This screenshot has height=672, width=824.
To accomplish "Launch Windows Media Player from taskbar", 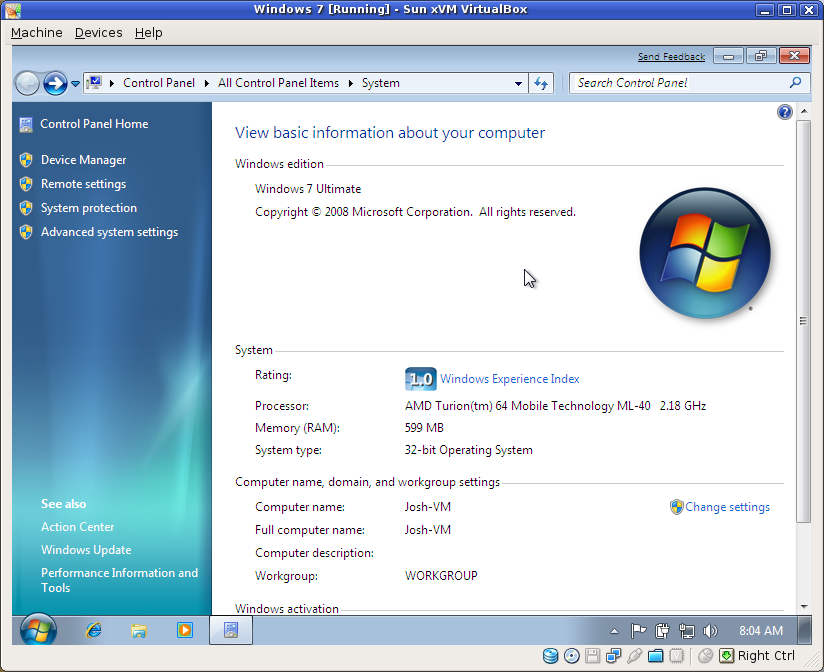I will click(184, 630).
